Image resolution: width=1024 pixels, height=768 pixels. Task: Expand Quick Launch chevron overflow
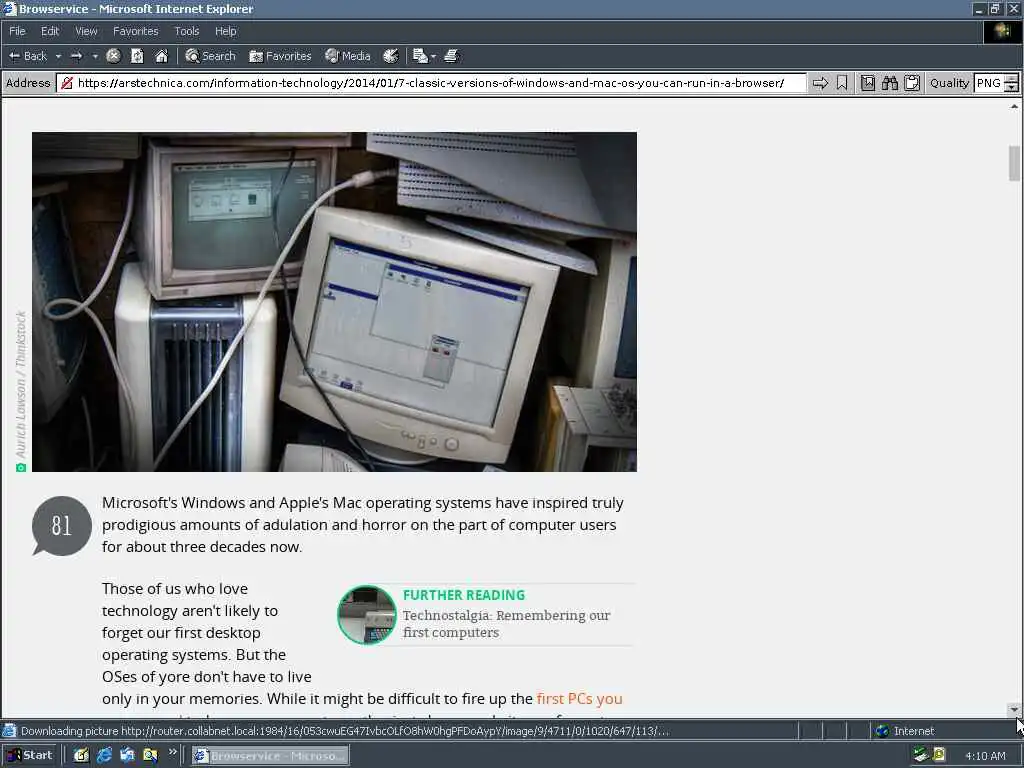[172, 752]
